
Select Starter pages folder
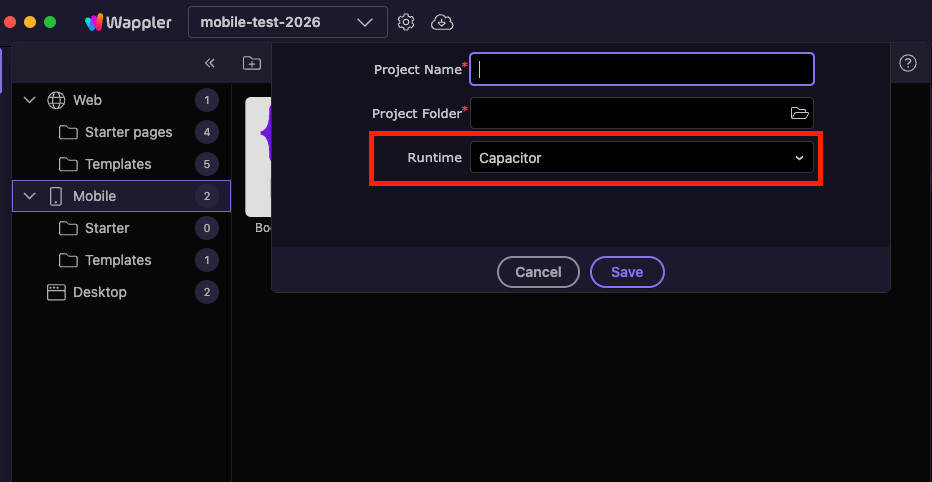click(128, 132)
